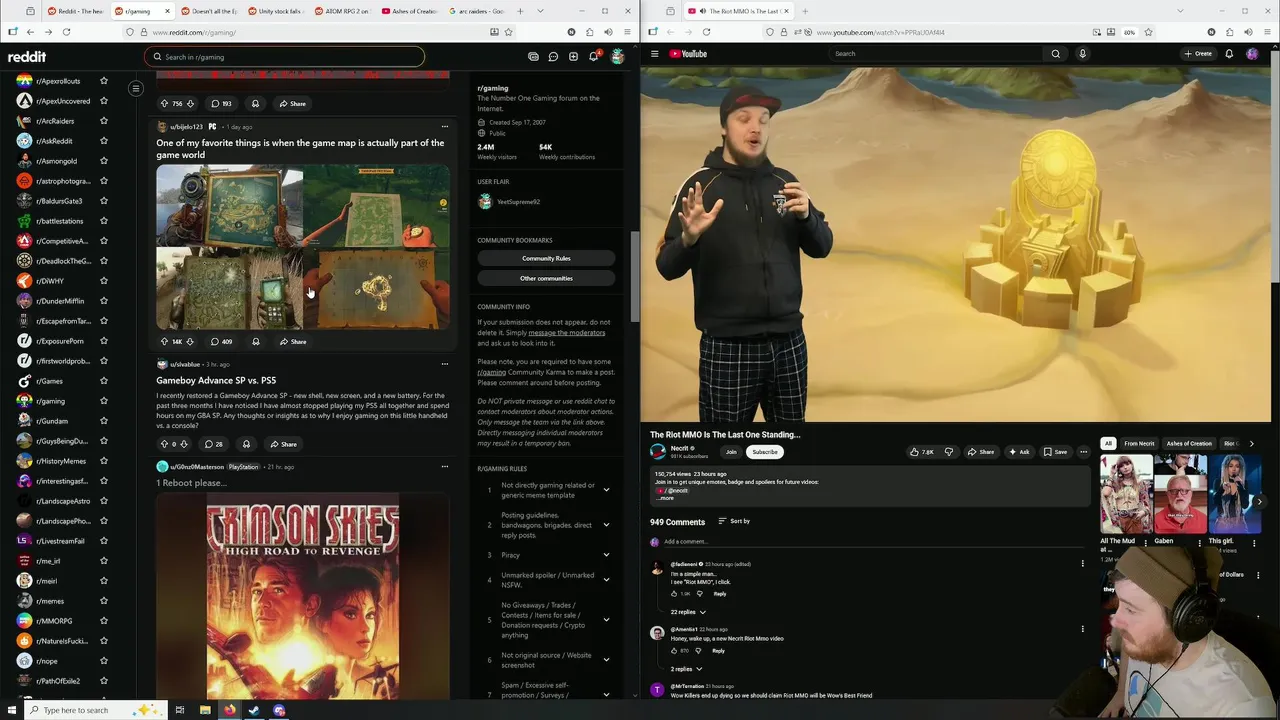
Task: Open Reddit notifications bell
Action: click(593, 57)
